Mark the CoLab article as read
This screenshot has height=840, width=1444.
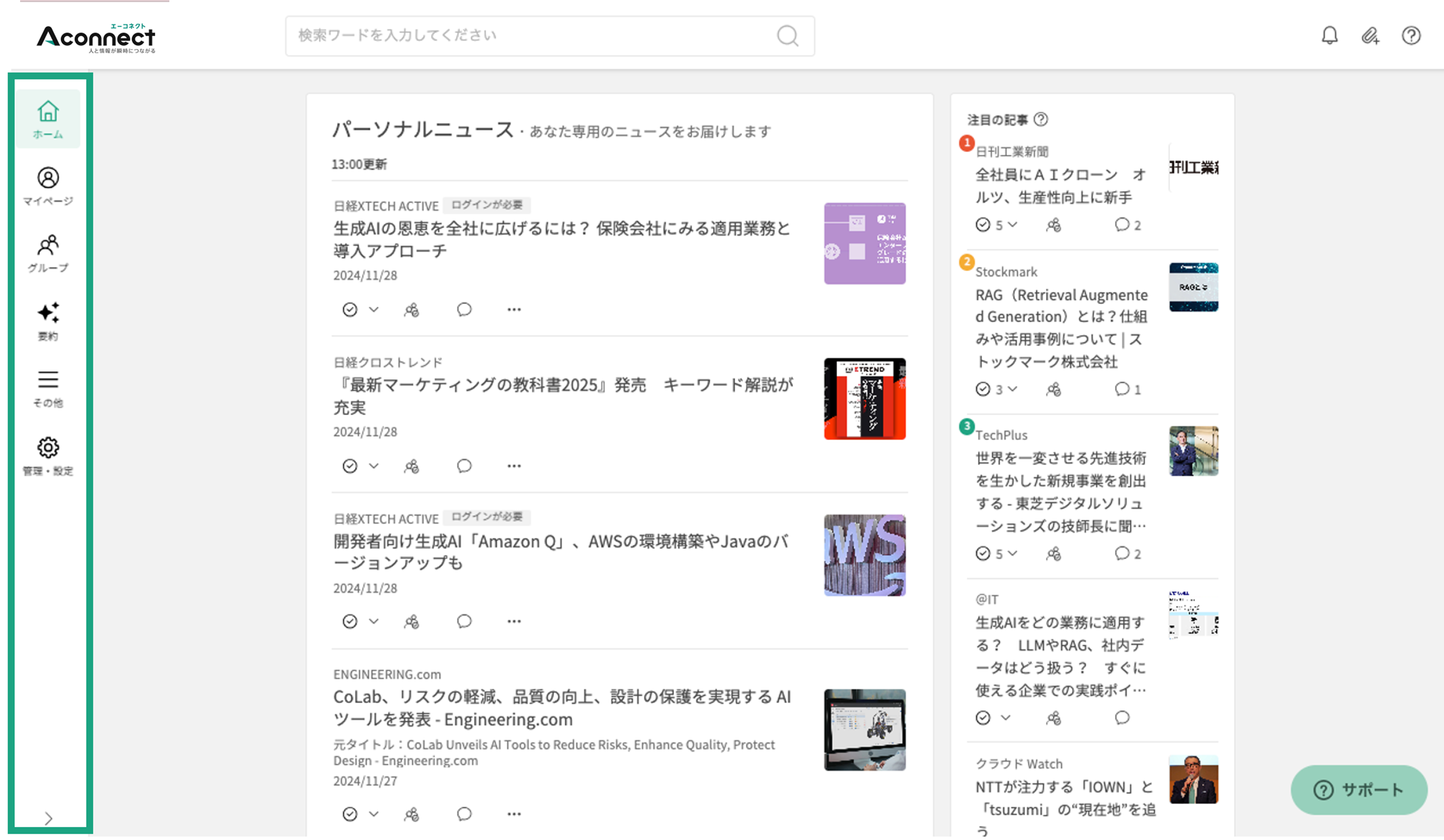pyautogui.click(x=350, y=814)
